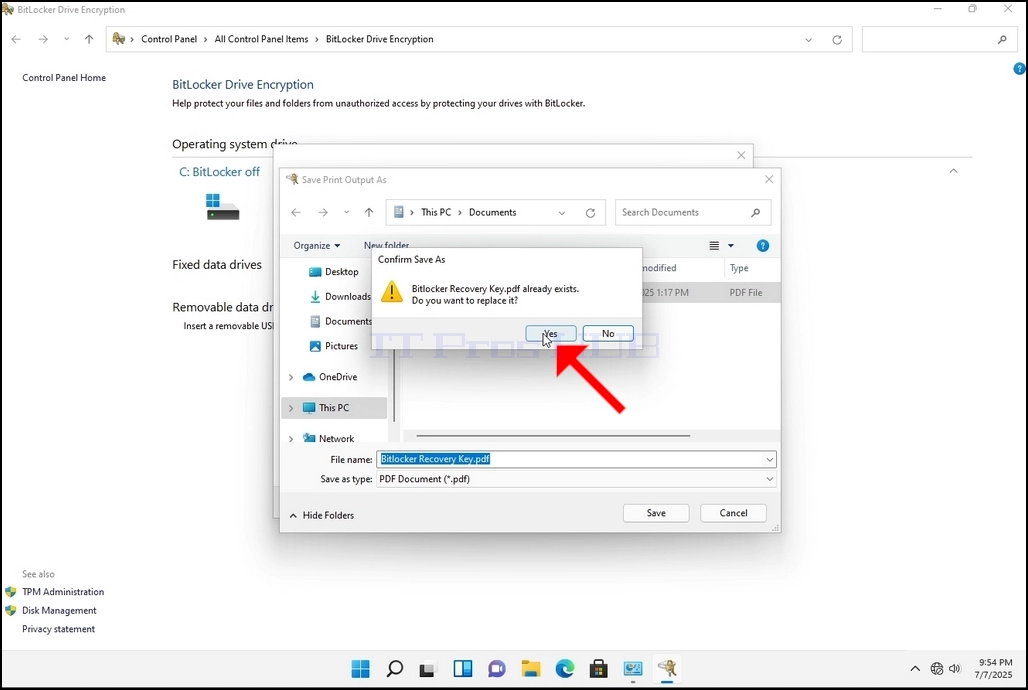
Task: Open Disk Management link
Action: click(59, 610)
